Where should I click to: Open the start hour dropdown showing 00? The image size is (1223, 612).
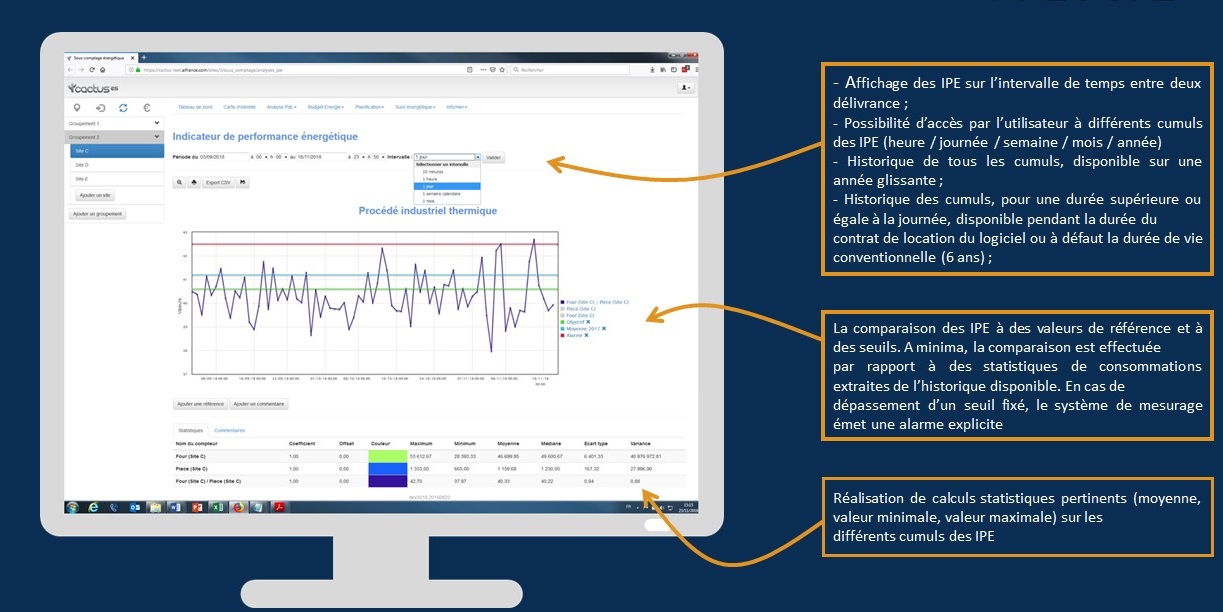coord(262,157)
